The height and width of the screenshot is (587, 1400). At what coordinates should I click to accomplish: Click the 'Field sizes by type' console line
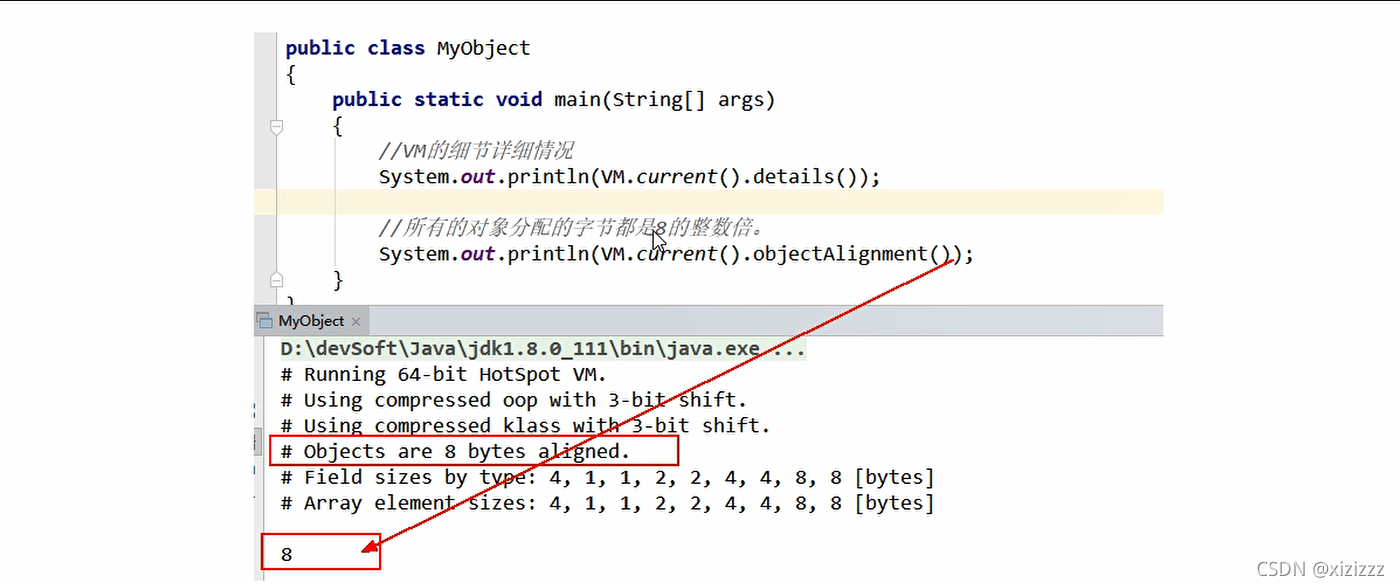pos(607,478)
